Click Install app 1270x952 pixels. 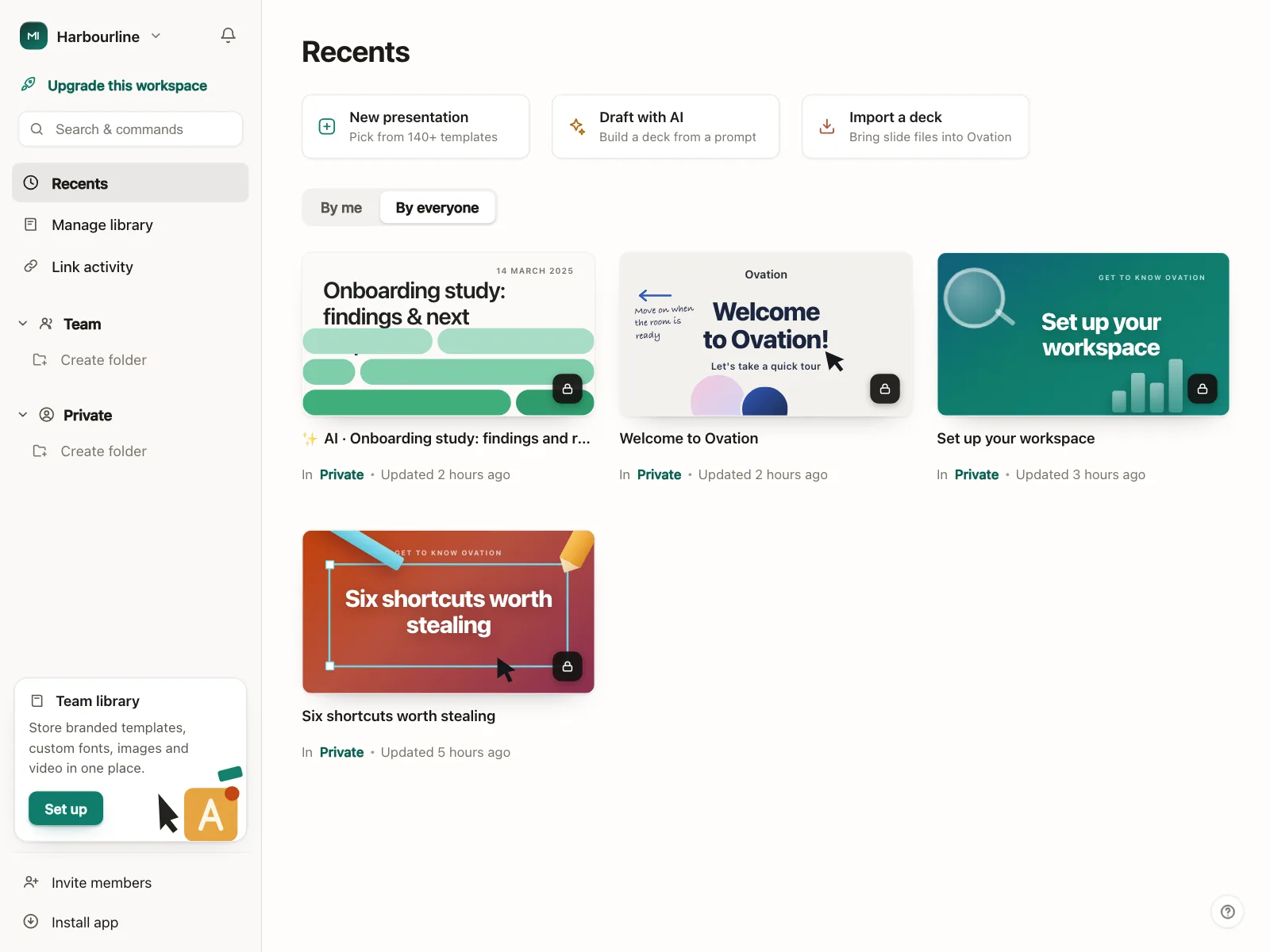85,923
